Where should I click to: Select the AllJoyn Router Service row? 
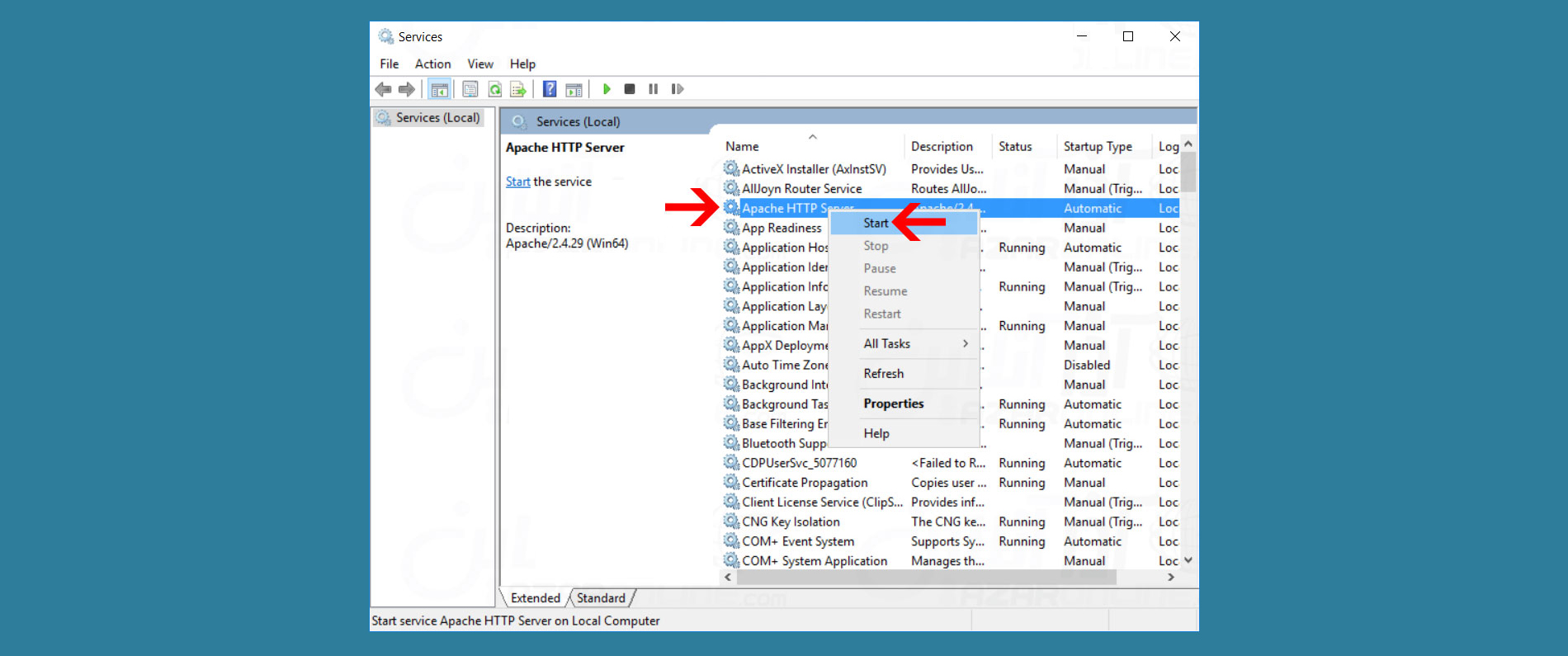949,188
